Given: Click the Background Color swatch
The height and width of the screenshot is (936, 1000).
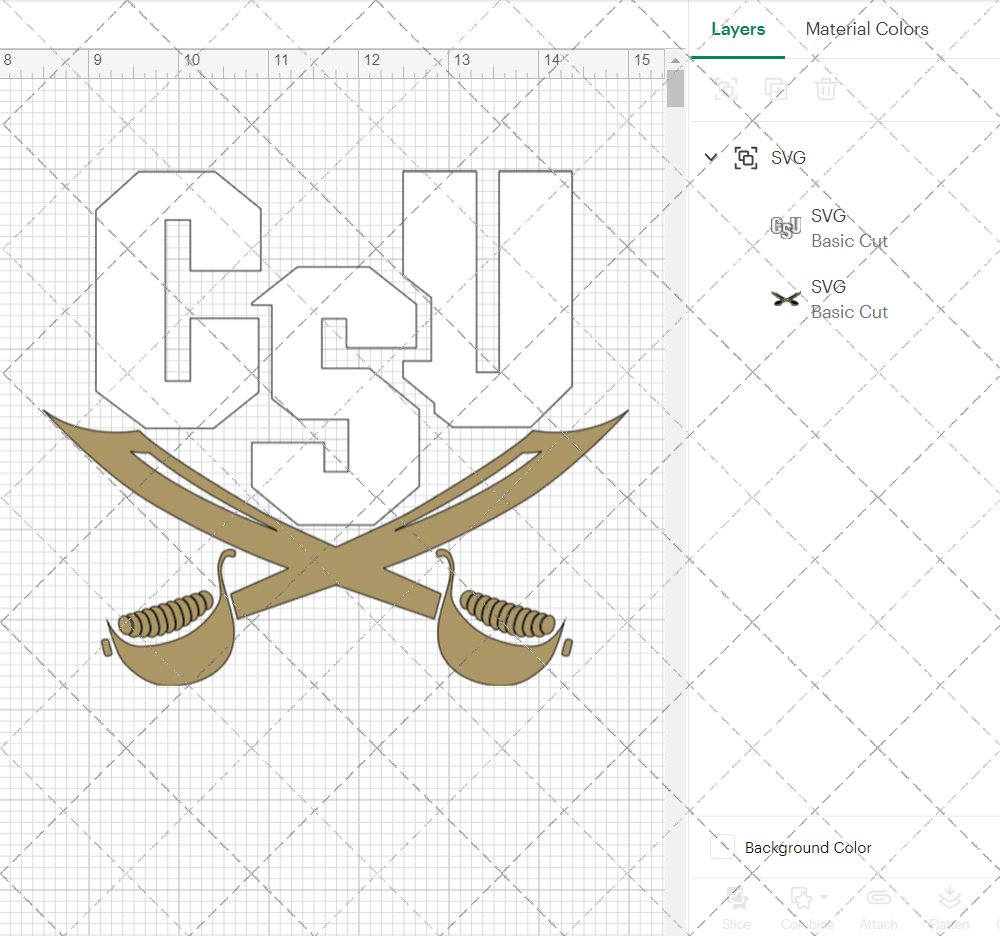Looking at the screenshot, I should tap(722, 847).
